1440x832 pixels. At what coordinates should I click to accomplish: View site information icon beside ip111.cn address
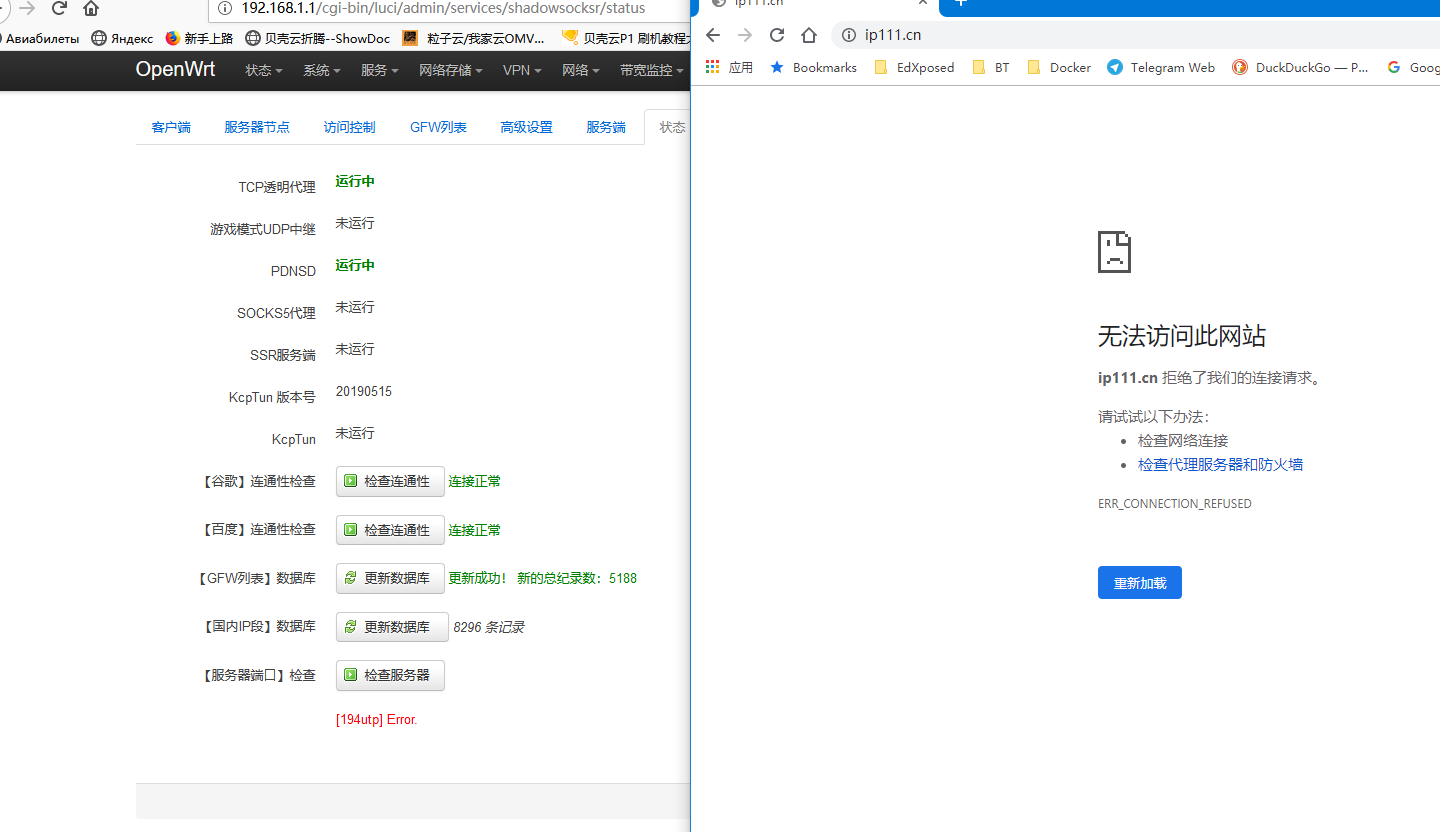pos(849,35)
